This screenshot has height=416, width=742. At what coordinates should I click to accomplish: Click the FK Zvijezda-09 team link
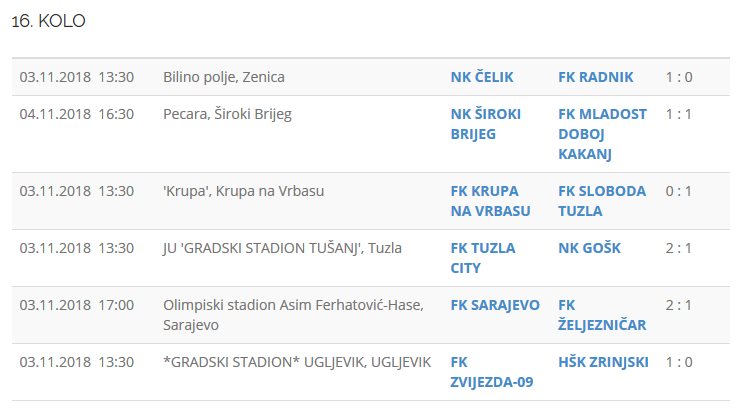tap(492, 372)
